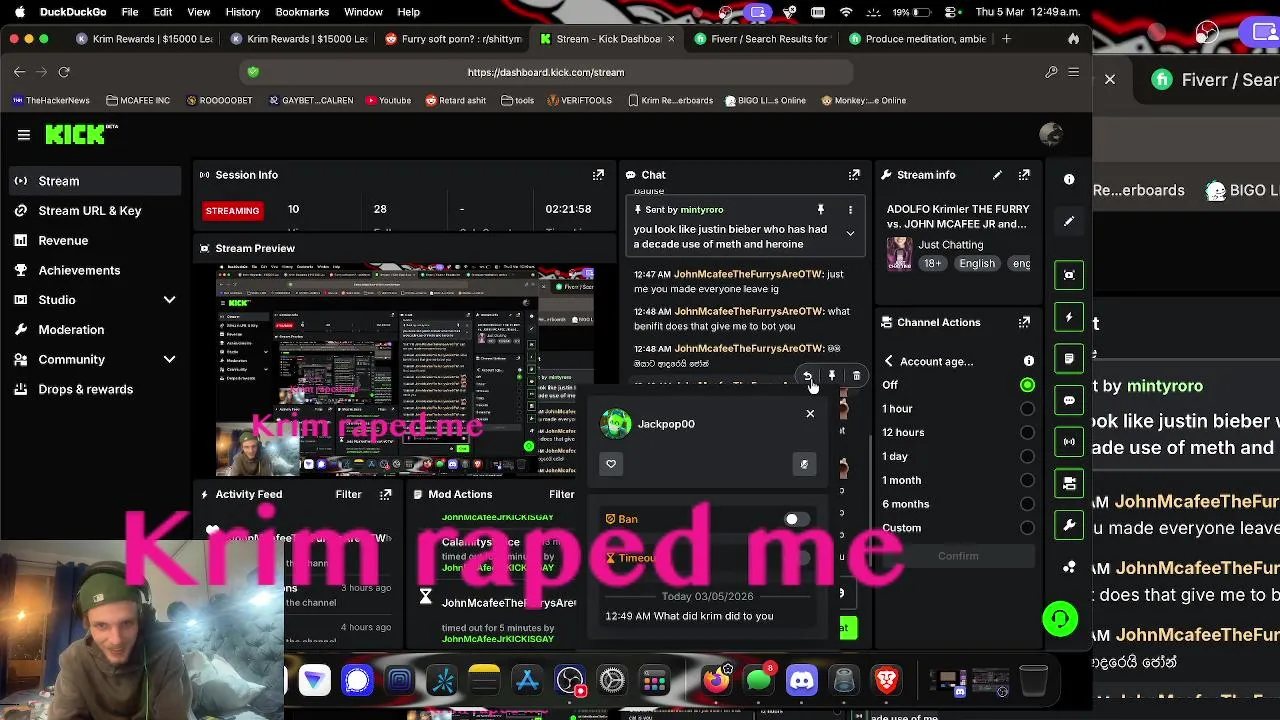Click the Confirm button in Channel Actions
This screenshot has height=720, width=1280.
[958, 556]
